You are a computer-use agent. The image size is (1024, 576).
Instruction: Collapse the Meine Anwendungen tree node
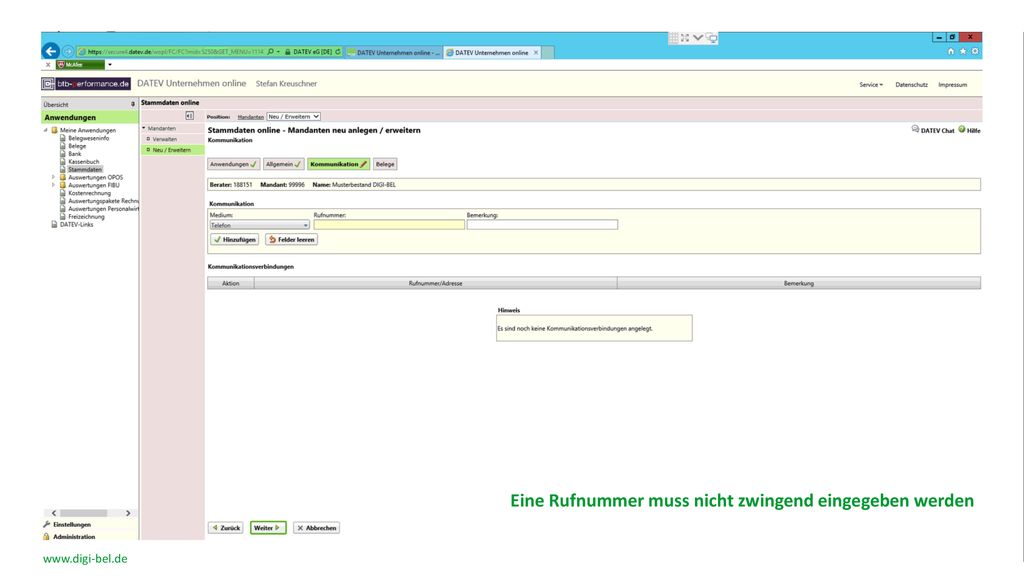tap(46, 130)
